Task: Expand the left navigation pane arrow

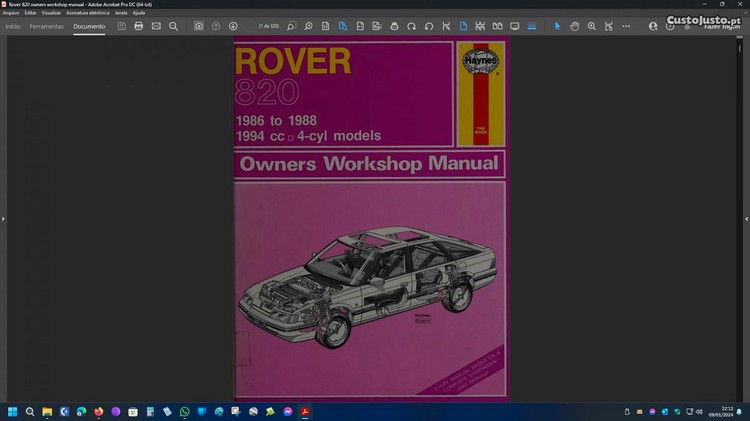Action: click(x=3, y=218)
